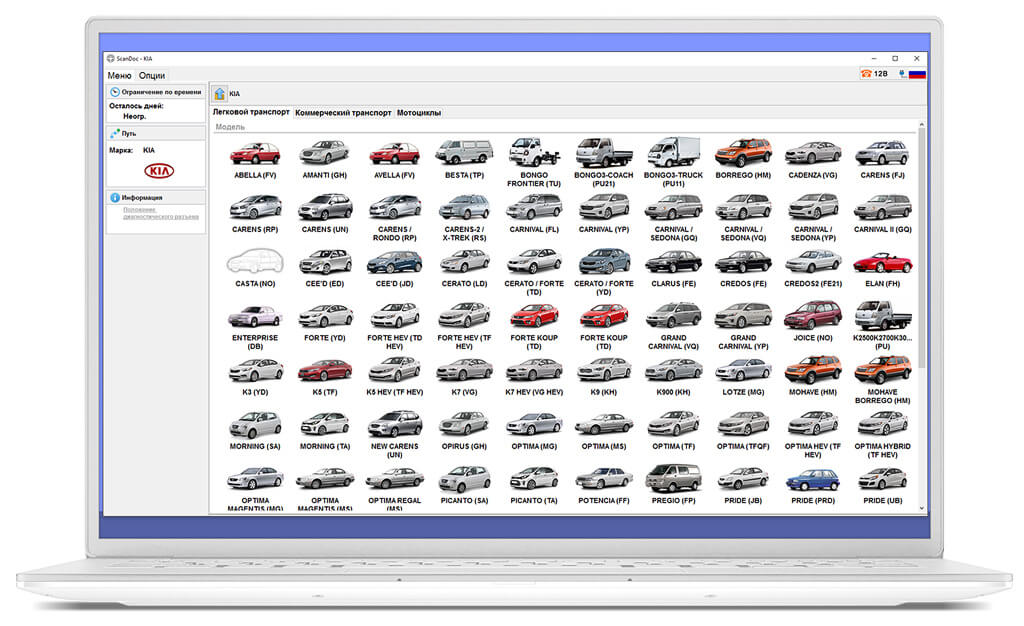Open the Меню menu
This screenshot has width=1024, height=626.
pos(119,76)
